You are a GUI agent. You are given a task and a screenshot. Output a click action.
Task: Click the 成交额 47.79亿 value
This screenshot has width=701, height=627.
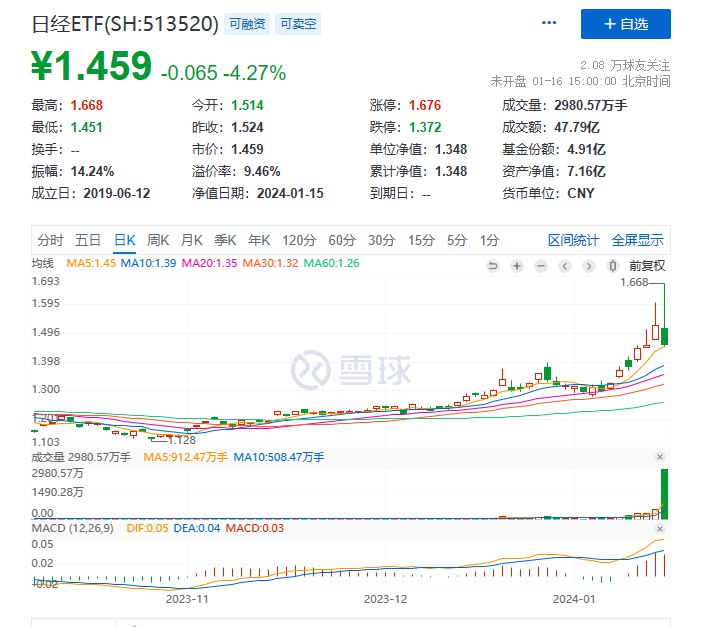(x=577, y=127)
